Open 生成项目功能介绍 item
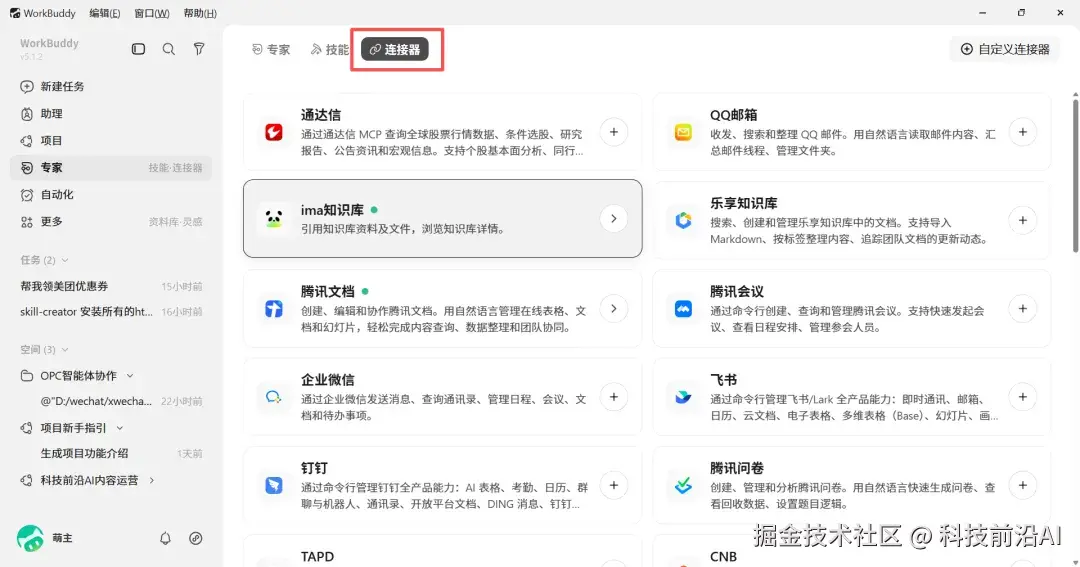The width and height of the screenshot is (1080, 567). pos(110,453)
